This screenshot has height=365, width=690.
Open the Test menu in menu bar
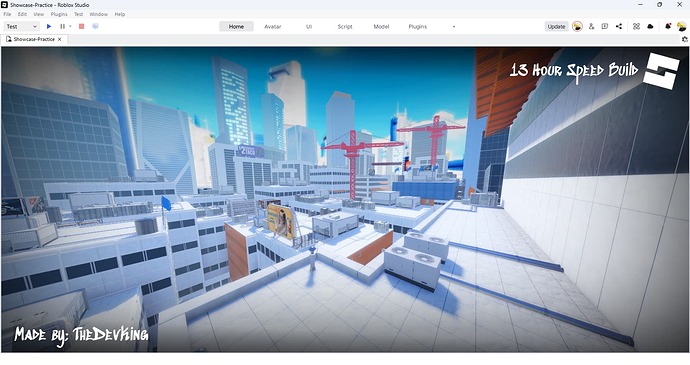click(78, 14)
